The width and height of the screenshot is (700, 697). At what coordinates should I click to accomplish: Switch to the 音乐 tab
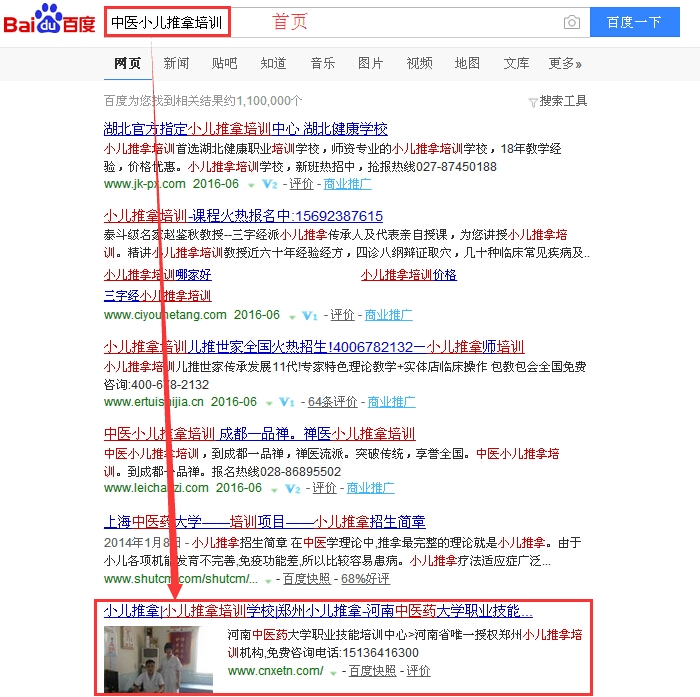tap(322, 63)
